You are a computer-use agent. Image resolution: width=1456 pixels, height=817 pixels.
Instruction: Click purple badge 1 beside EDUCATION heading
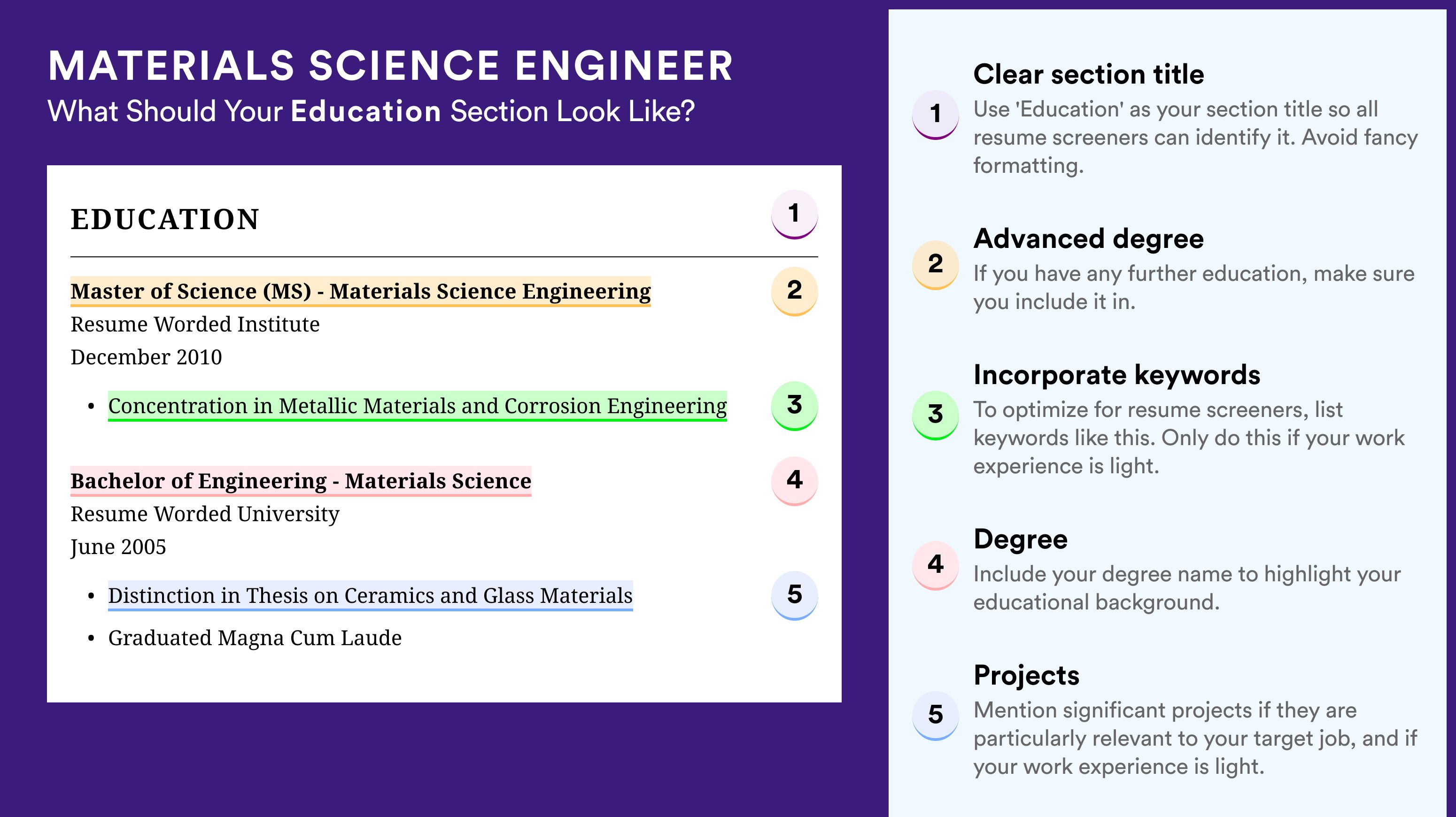pyautogui.click(x=794, y=214)
